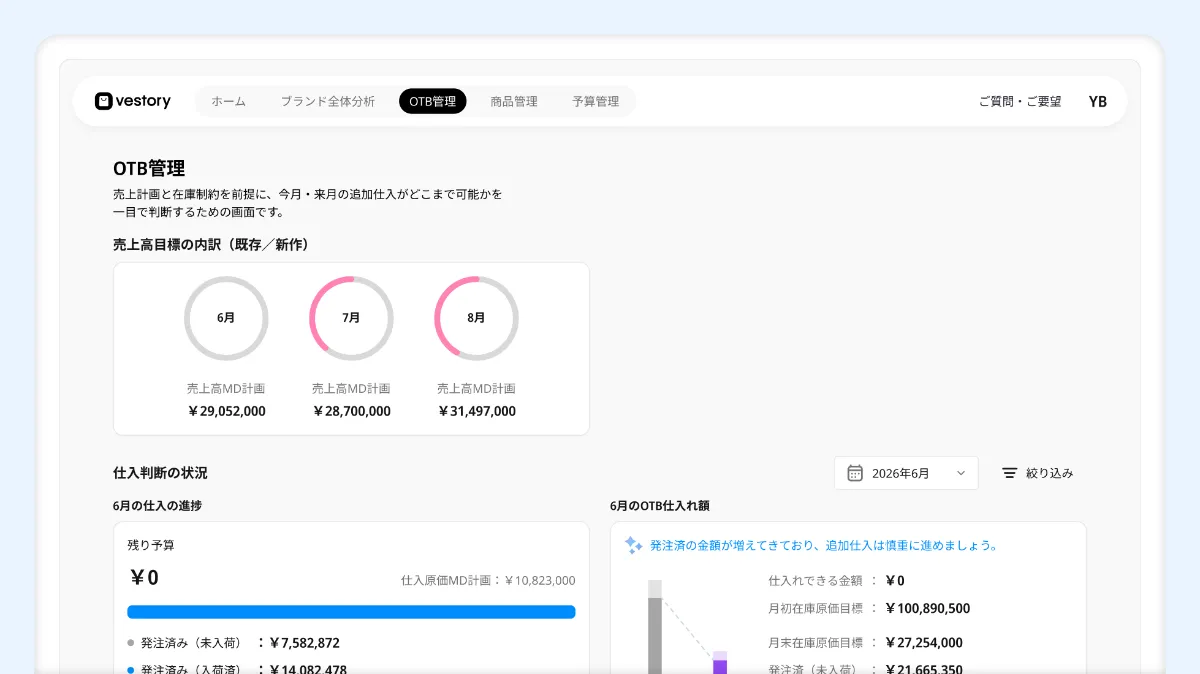Select the 7月 donut chart

point(351,318)
